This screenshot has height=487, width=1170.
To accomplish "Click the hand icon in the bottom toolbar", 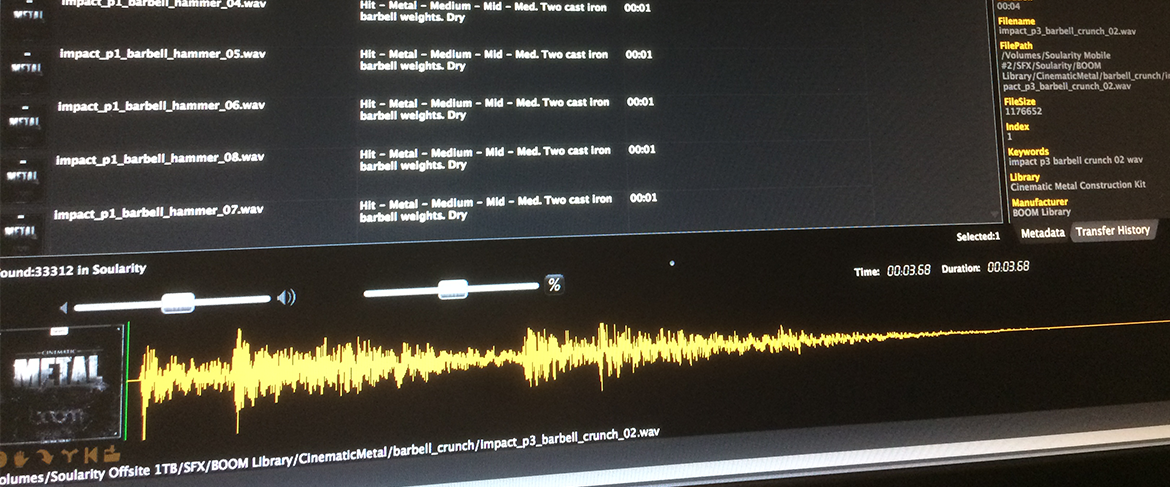I will tap(22, 457).
